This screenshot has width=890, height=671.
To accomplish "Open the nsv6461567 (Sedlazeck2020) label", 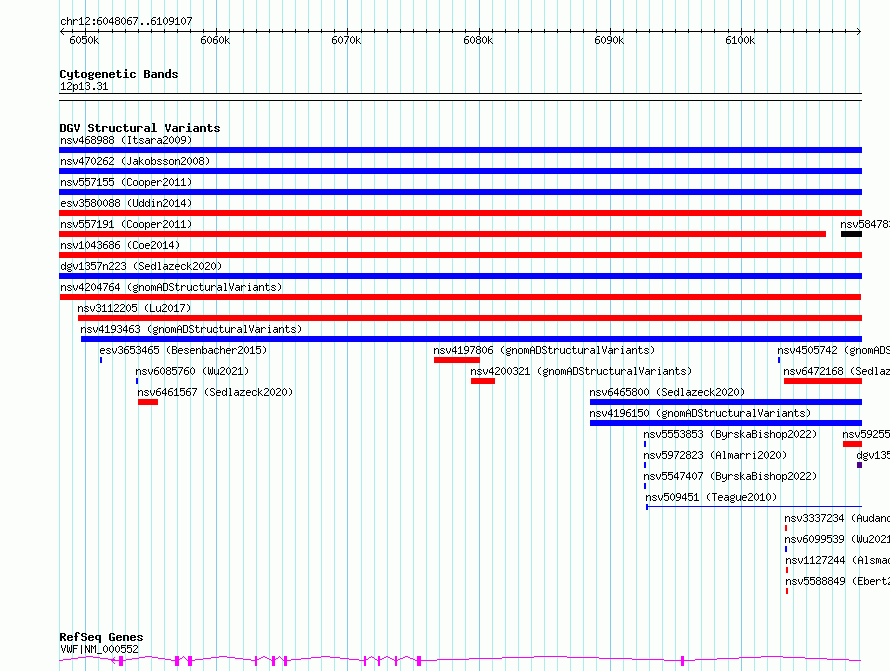I will point(215,392).
